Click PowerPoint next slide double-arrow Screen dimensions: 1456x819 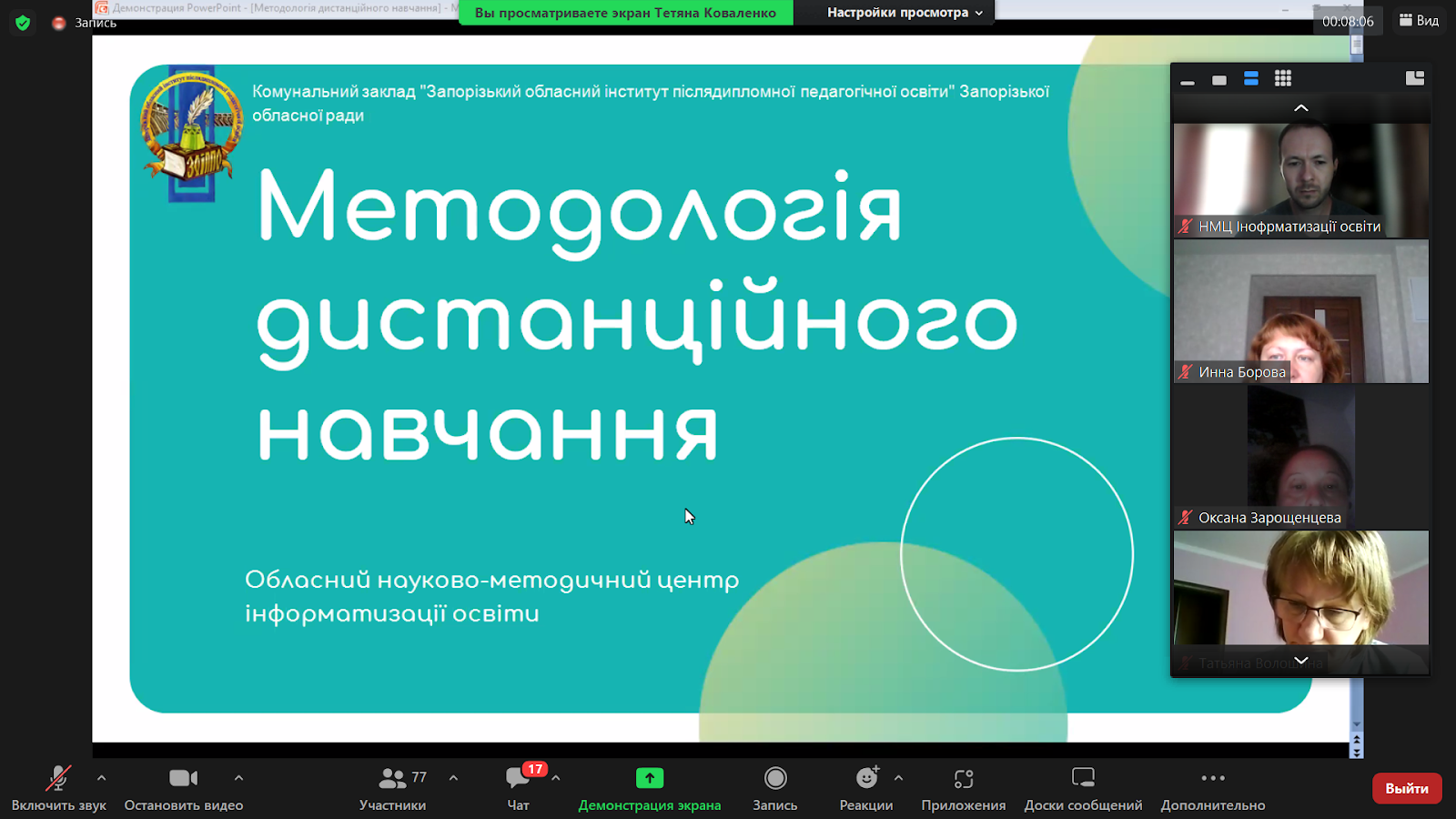(1357, 752)
